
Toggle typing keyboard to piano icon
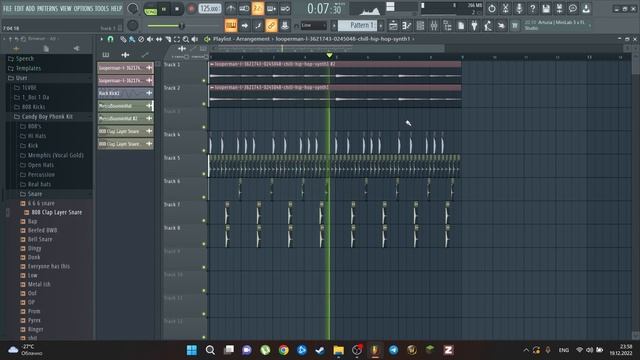tap(231, 25)
